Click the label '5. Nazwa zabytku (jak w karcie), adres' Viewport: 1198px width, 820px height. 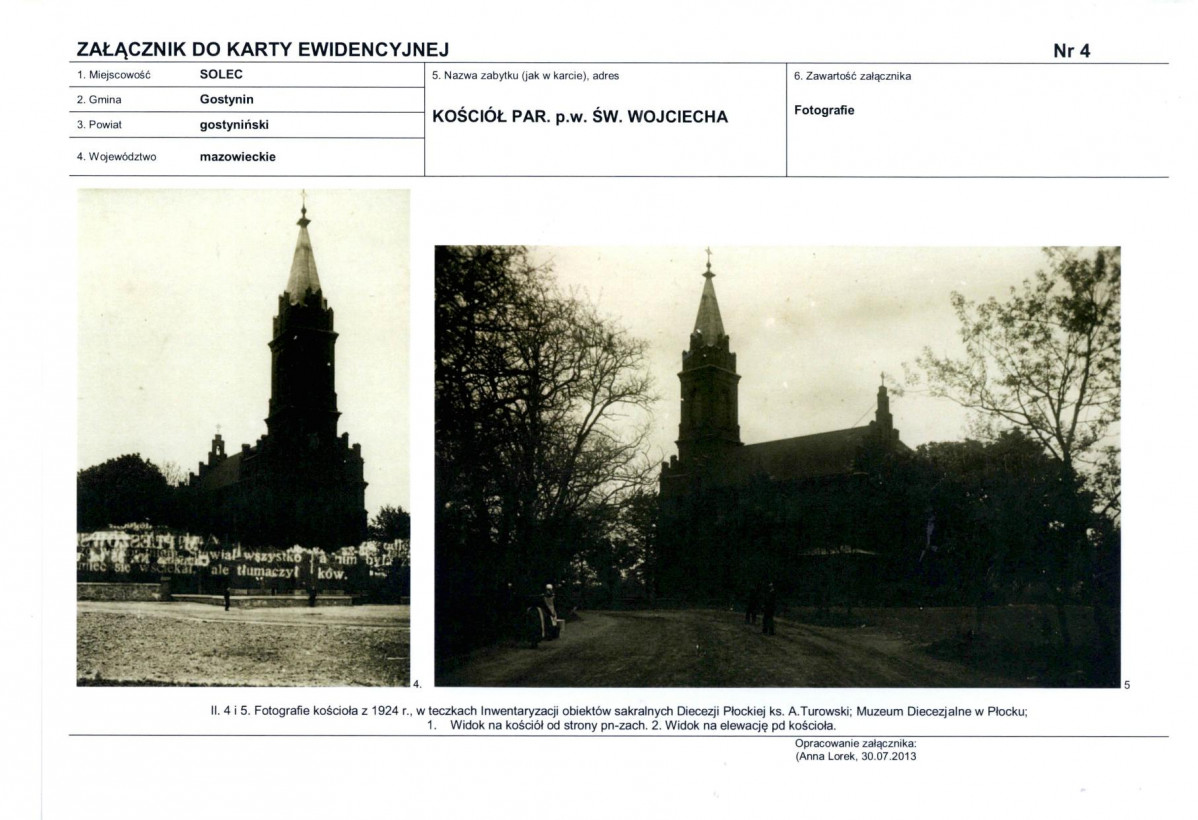pos(526,76)
